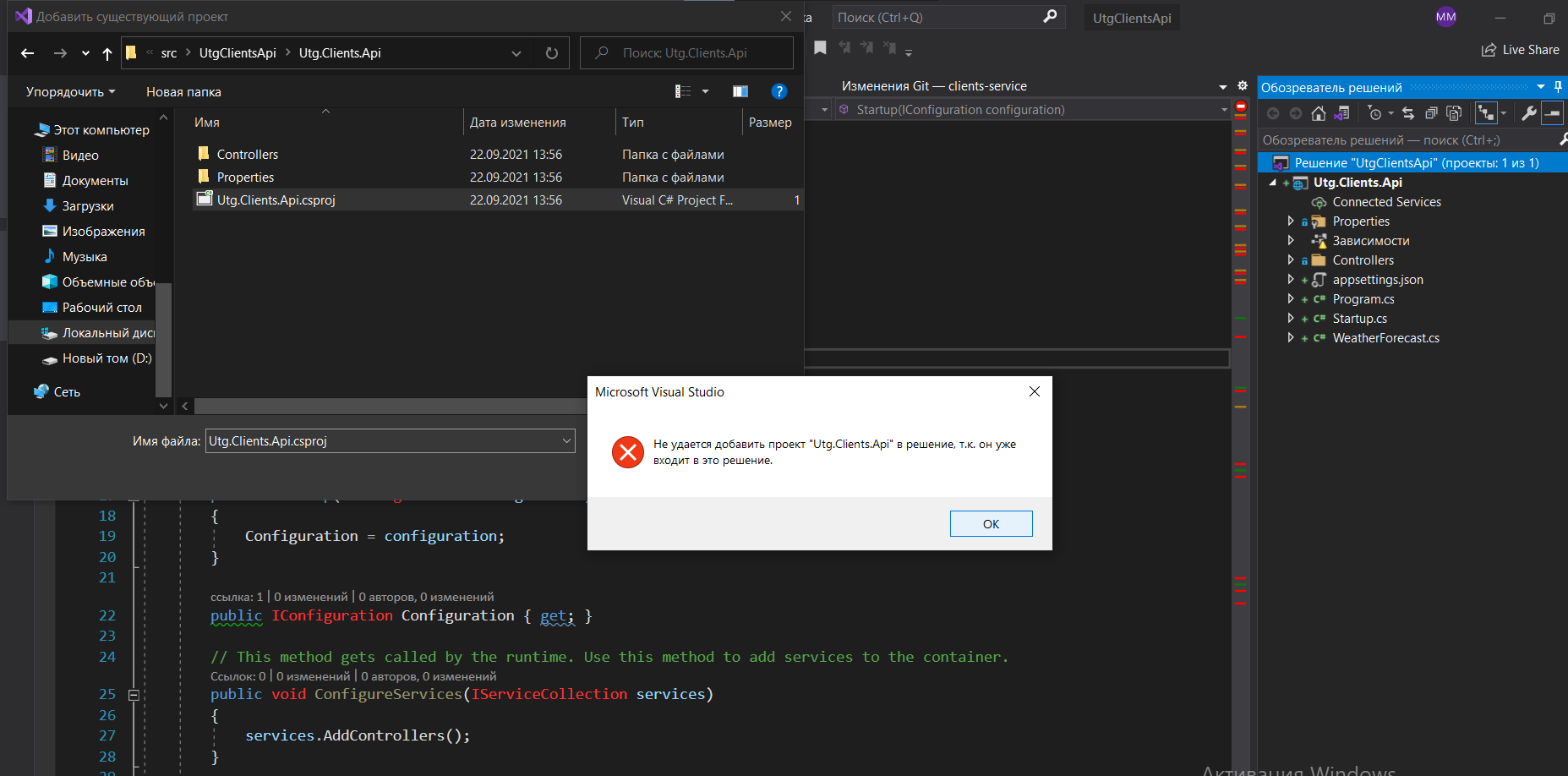The height and width of the screenshot is (776, 1568).
Task: Sort files by the Имя column
Action: 207,123
